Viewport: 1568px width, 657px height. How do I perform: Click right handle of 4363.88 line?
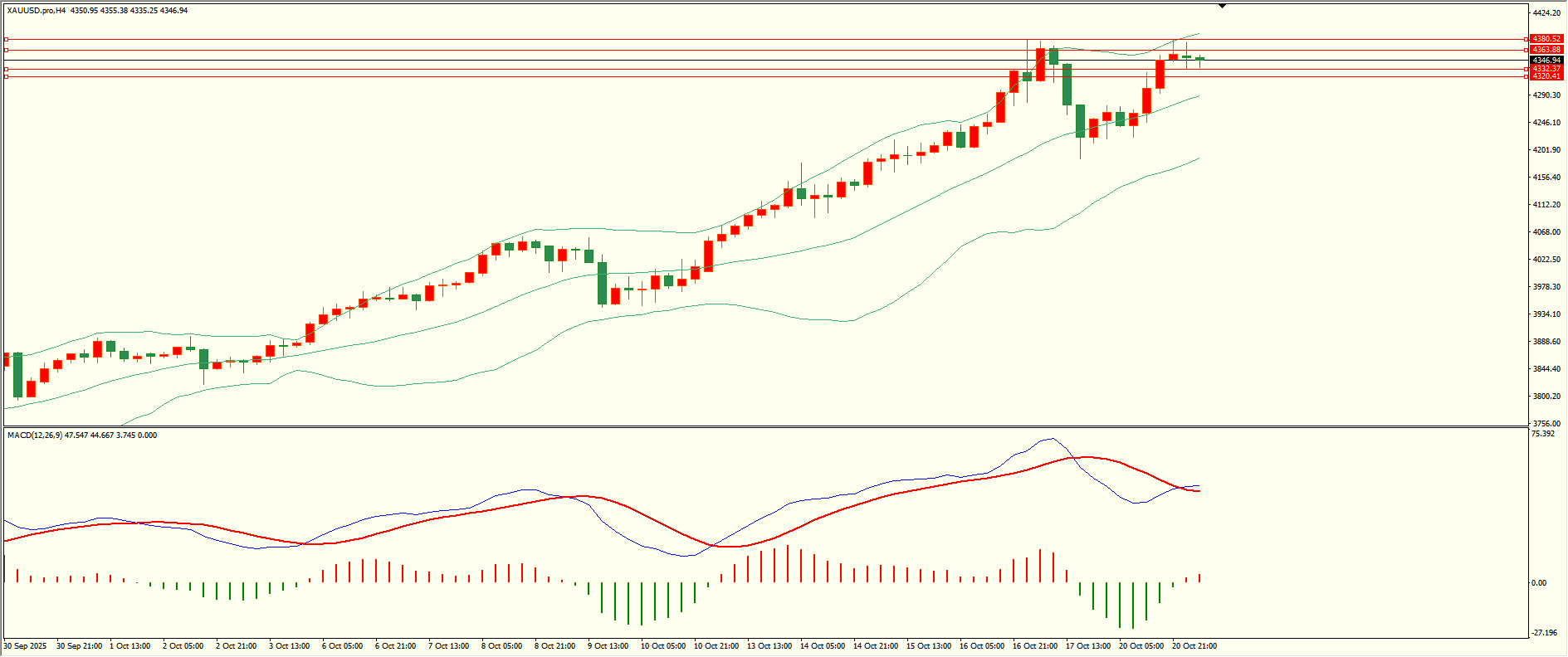[1526, 50]
